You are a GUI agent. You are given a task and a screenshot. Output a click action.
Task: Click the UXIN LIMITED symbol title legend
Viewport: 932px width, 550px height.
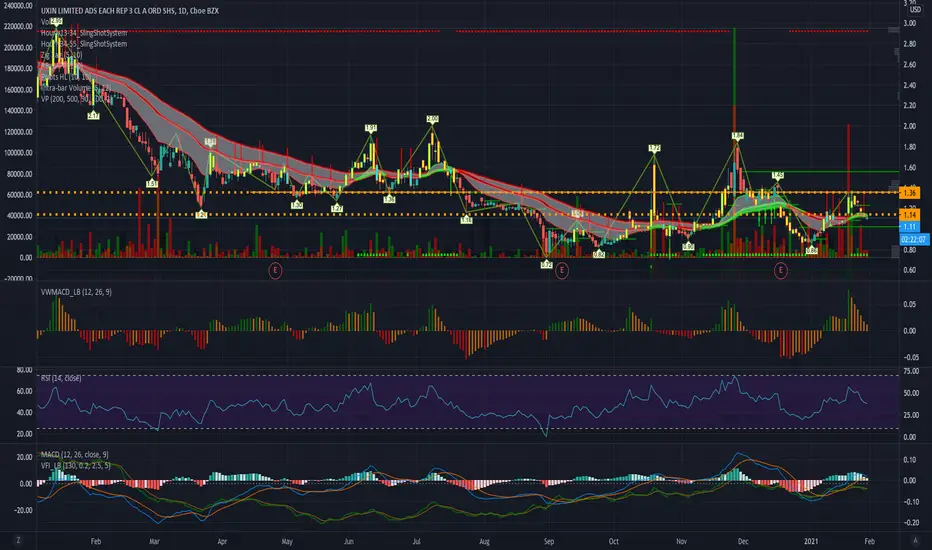point(130,11)
